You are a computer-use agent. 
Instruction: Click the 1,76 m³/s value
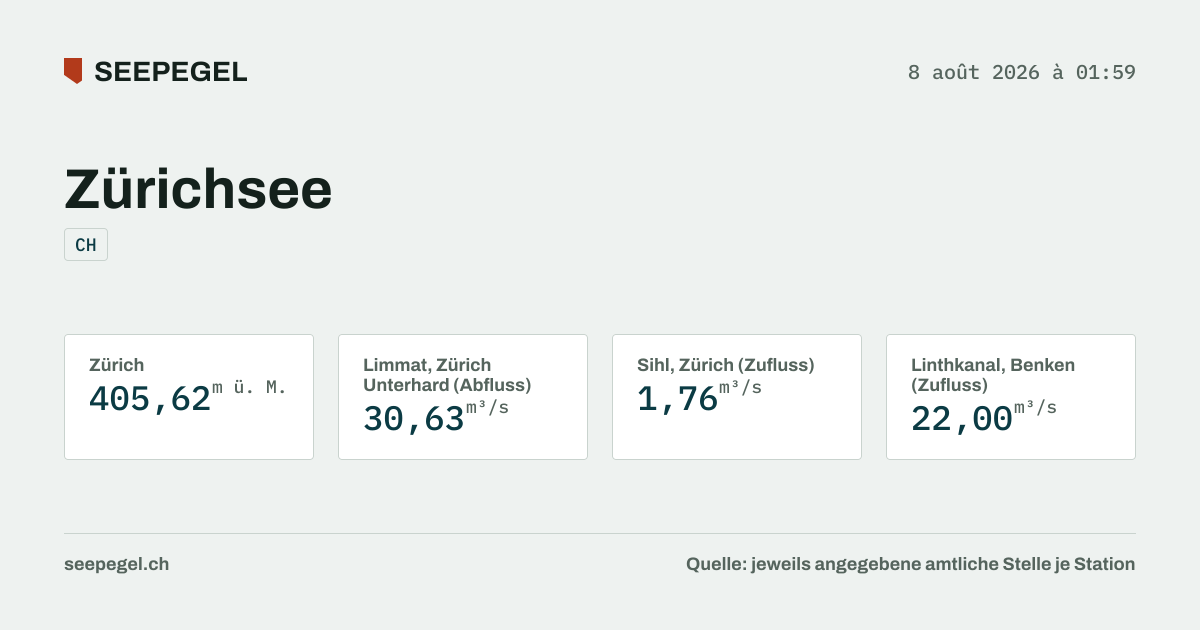[700, 398]
